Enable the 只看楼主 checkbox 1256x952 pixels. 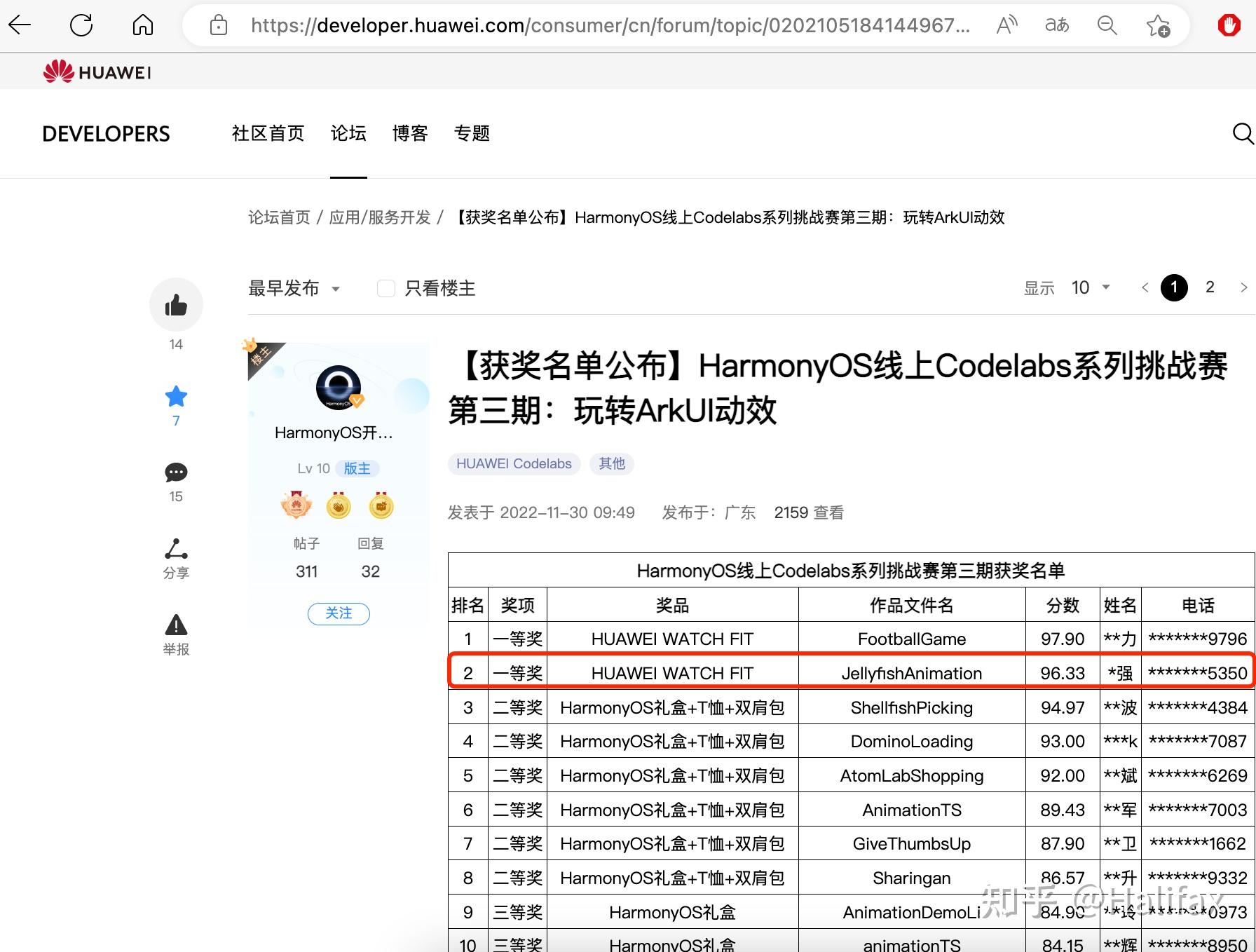[386, 288]
